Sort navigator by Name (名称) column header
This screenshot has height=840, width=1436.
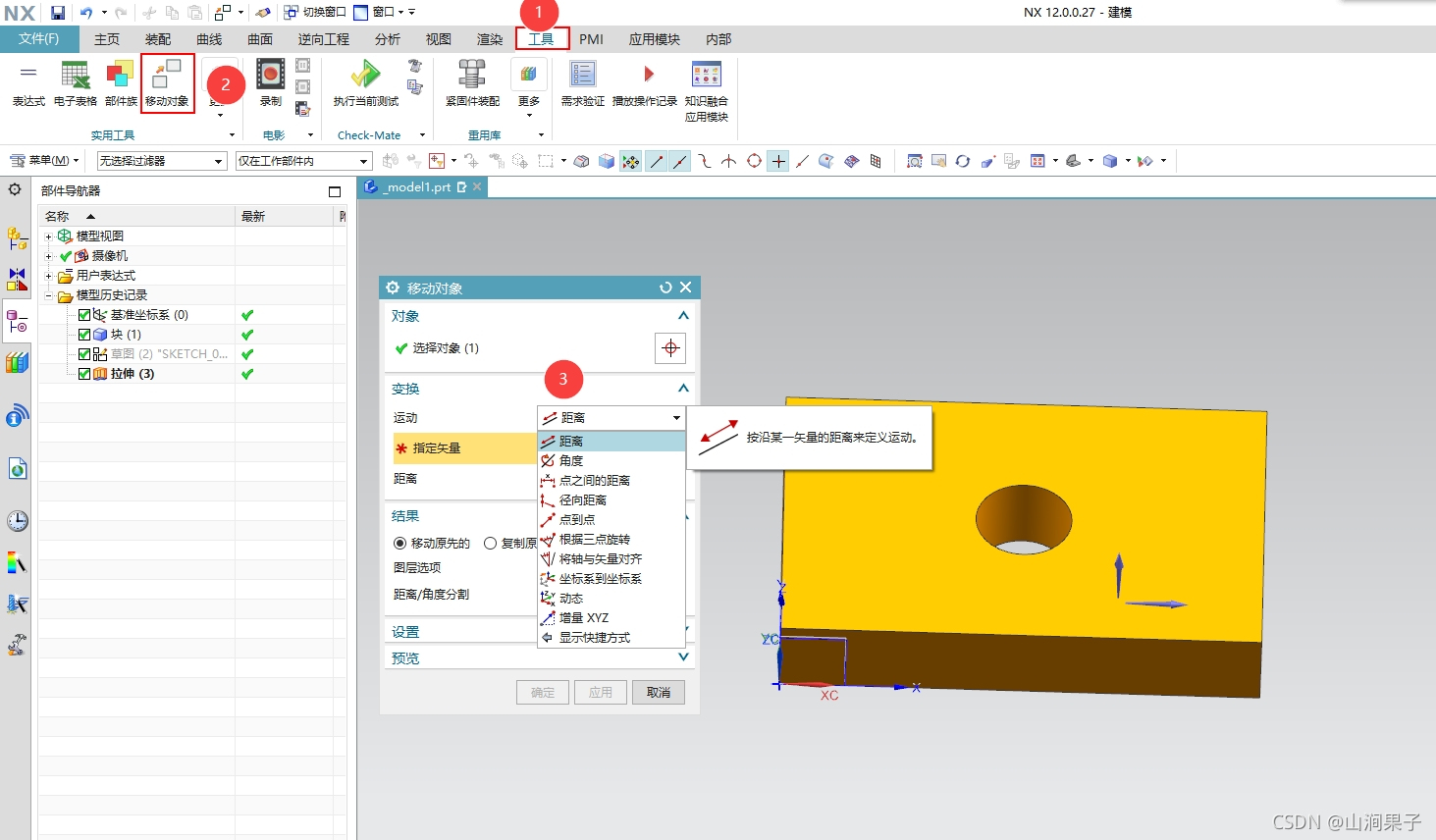tap(137, 216)
